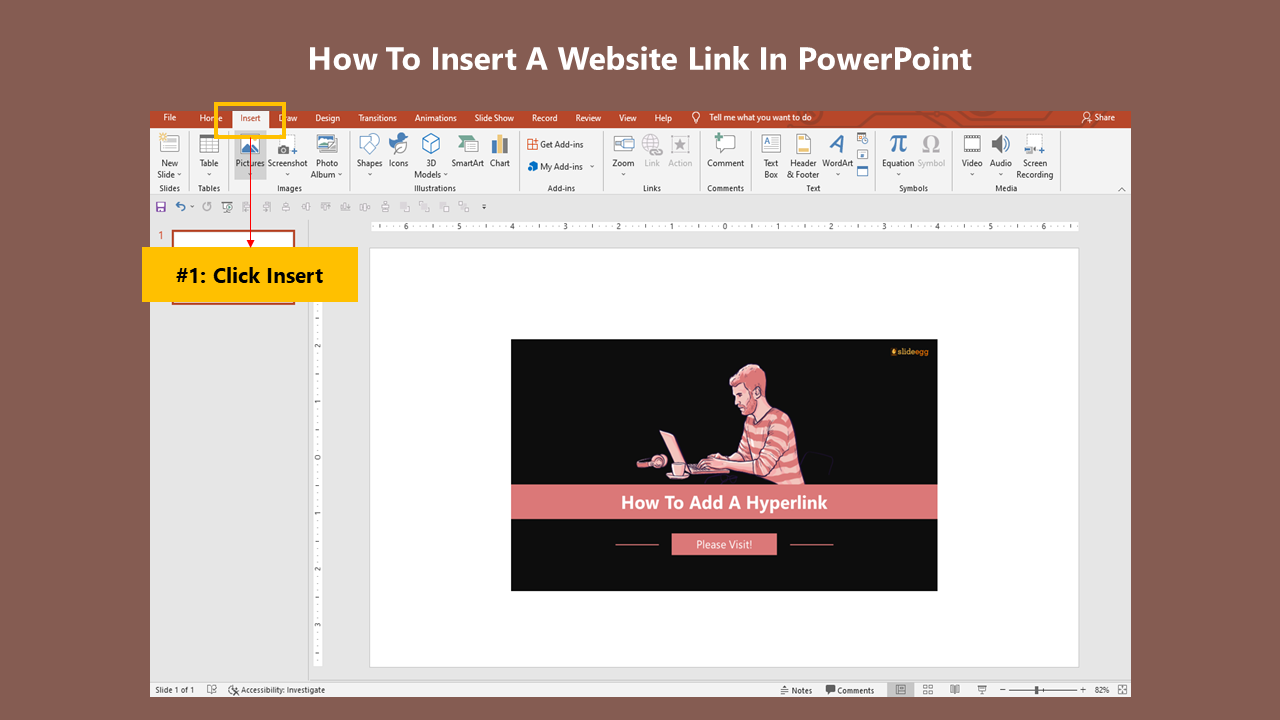Click the spell check icon in status bar
This screenshot has height=720, width=1280.
pos(212,690)
